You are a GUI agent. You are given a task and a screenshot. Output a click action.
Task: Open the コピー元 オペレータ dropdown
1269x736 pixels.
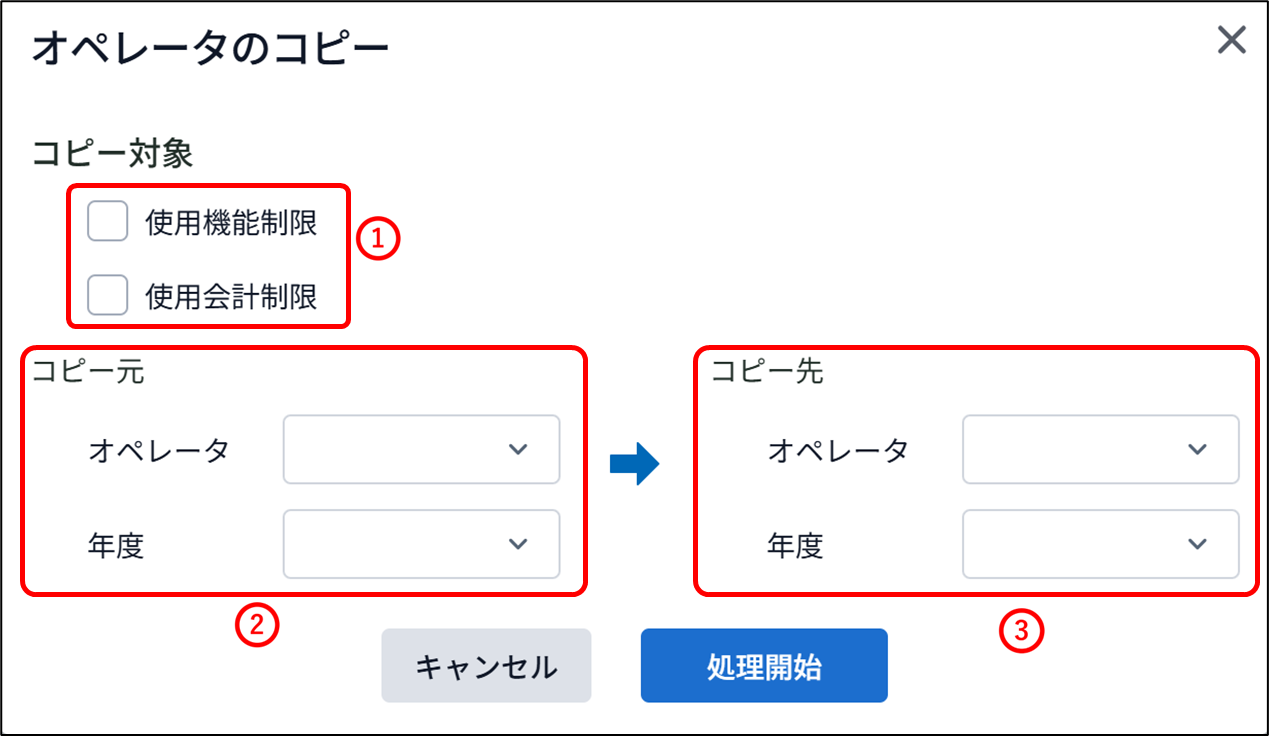click(421, 450)
